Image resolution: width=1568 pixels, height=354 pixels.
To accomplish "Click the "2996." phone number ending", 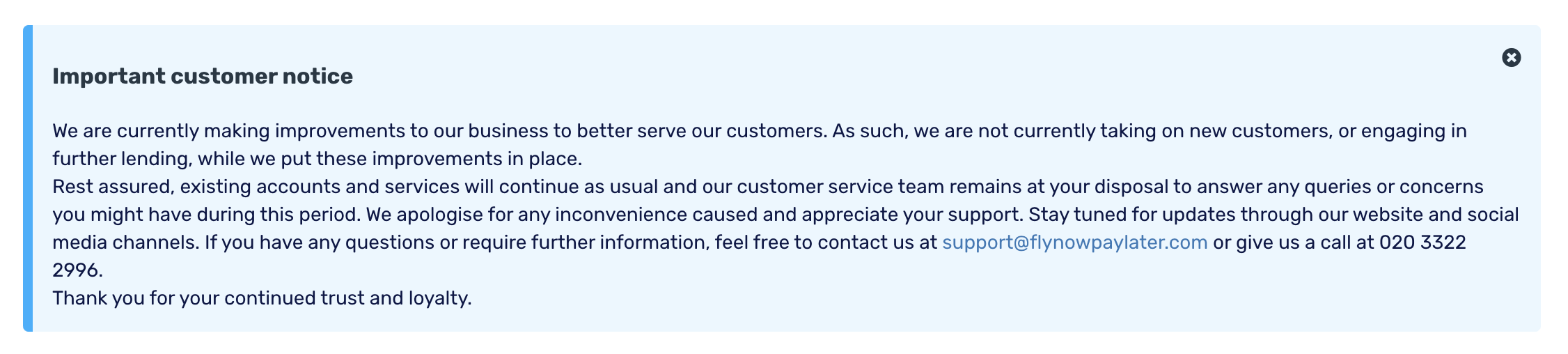I will coord(77,270).
